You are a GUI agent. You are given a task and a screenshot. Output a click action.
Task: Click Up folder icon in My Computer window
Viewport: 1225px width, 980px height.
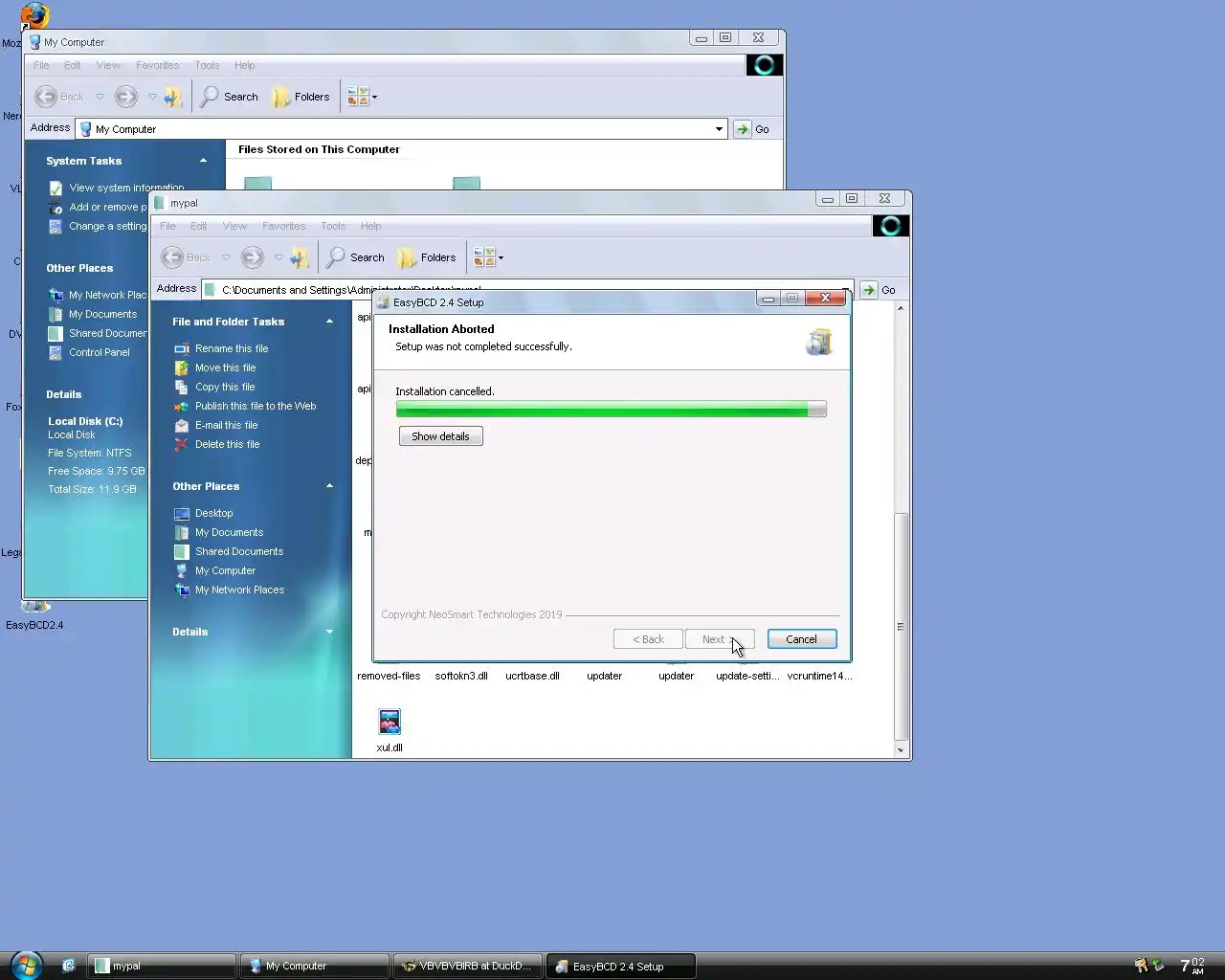tap(173, 97)
